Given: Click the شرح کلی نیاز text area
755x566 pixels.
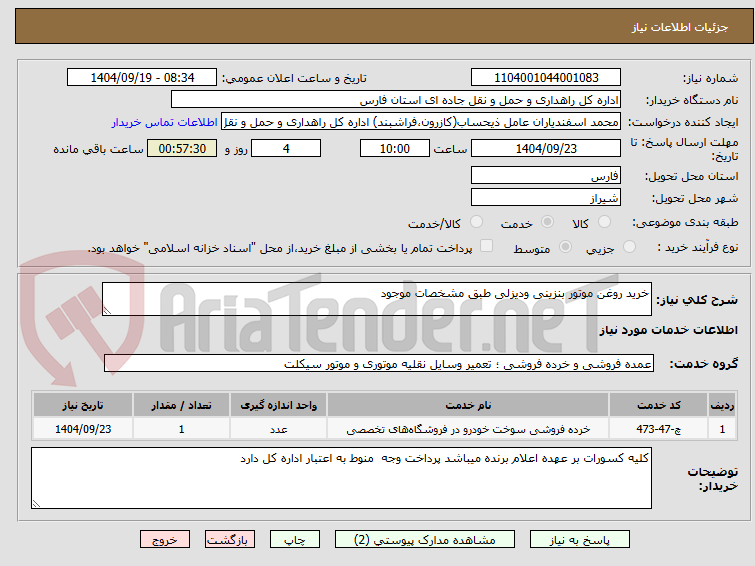Looking at the screenshot, I should pyautogui.click(x=377, y=299).
